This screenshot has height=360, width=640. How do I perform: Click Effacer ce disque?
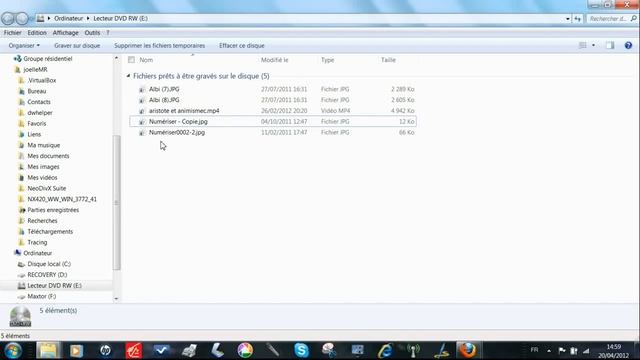coord(242,46)
